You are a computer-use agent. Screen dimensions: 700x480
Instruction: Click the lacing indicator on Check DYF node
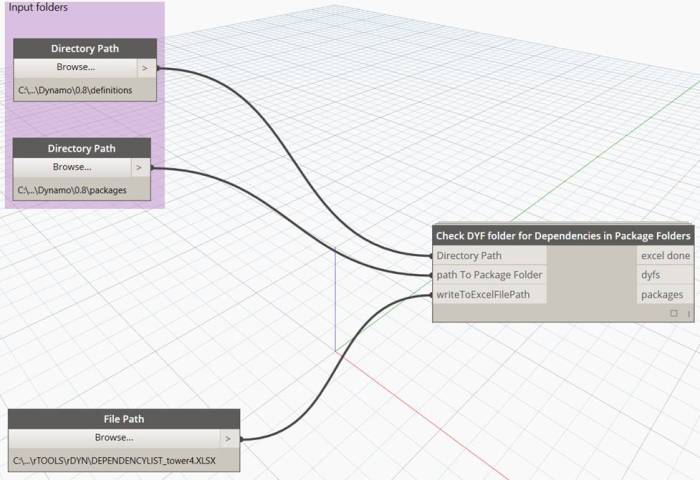point(688,313)
